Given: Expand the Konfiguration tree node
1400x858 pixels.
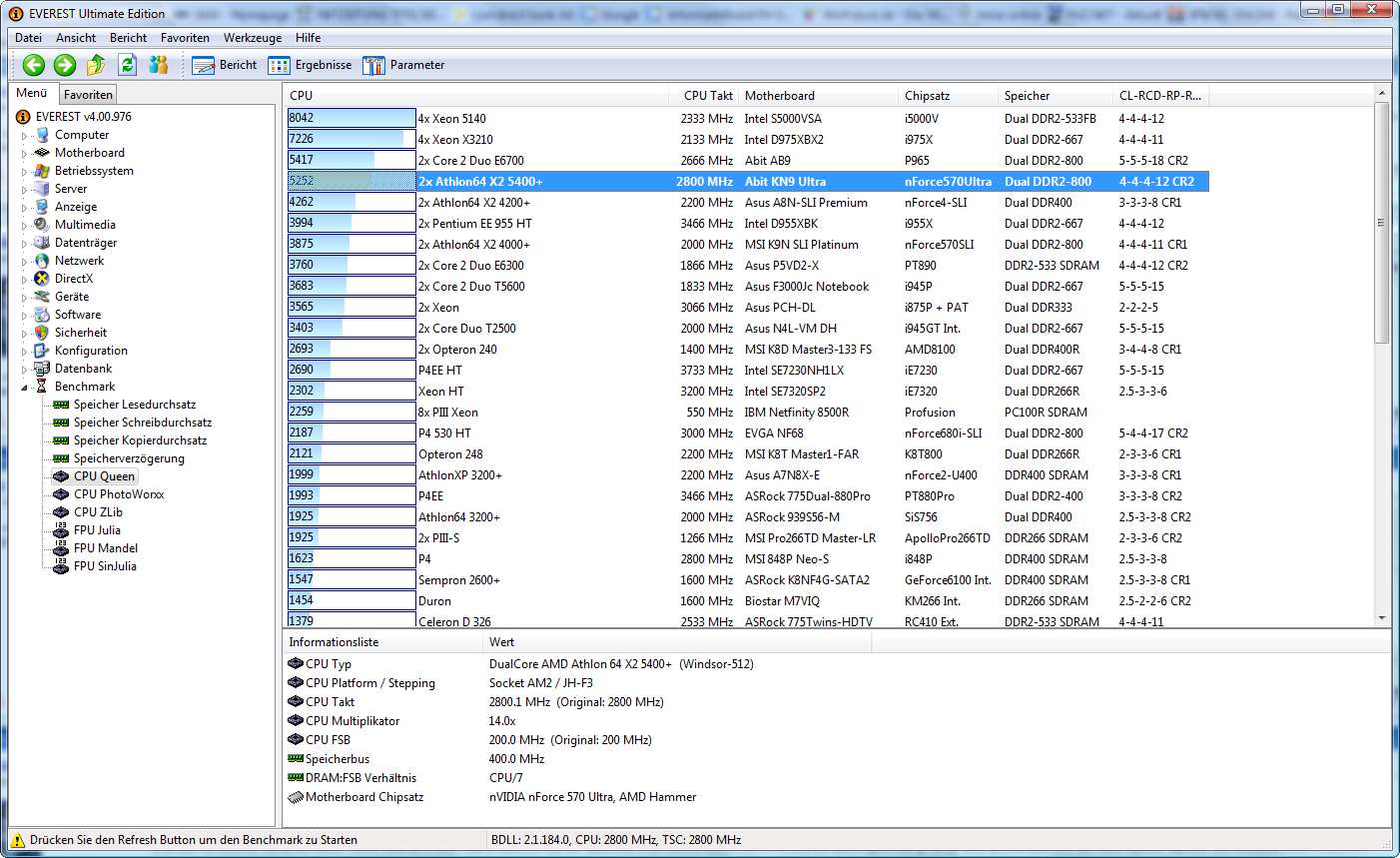Looking at the screenshot, I should (25, 351).
